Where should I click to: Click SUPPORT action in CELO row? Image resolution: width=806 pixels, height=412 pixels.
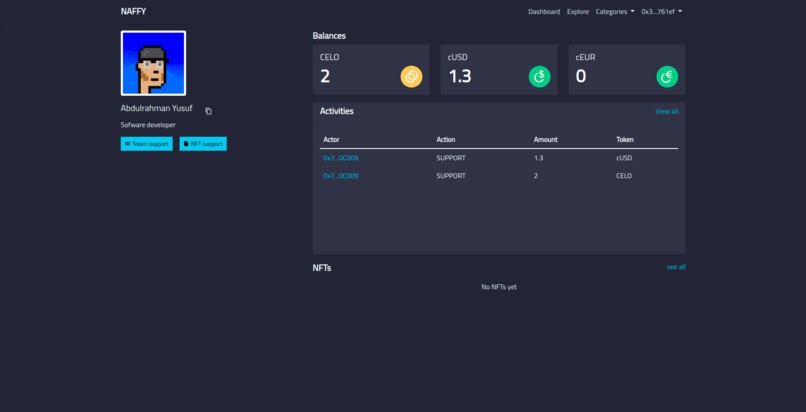coord(451,176)
